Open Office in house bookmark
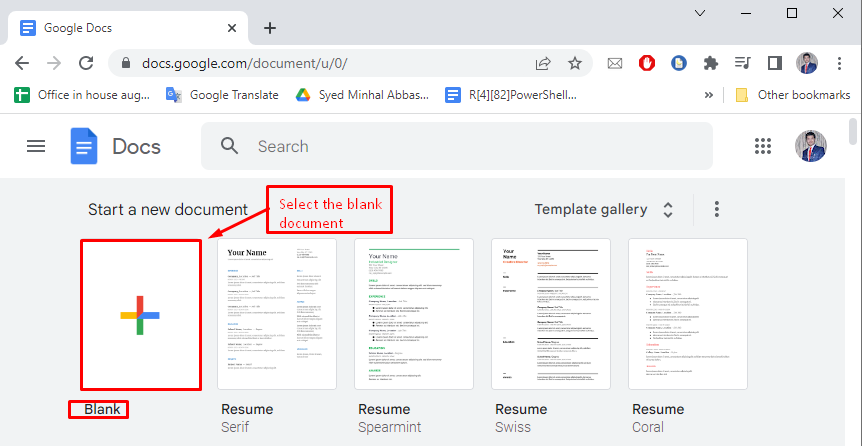This screenshot has height=446, width=862. (x=82, y=95)
